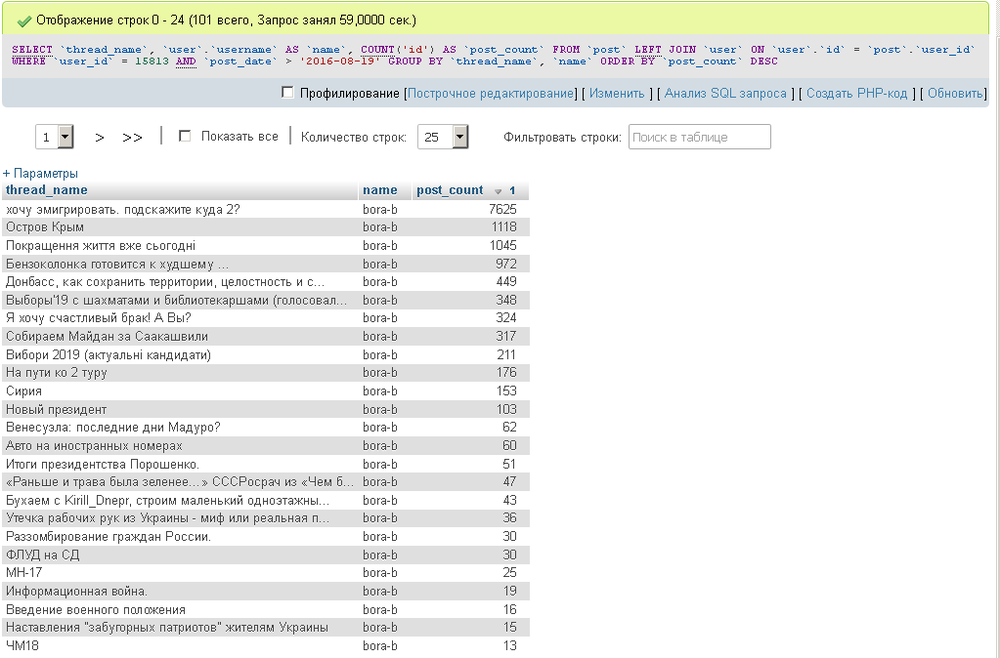Click the sort arrow icon beside post_count
The height and width of the screenshot is (658, 1000).
498,191
